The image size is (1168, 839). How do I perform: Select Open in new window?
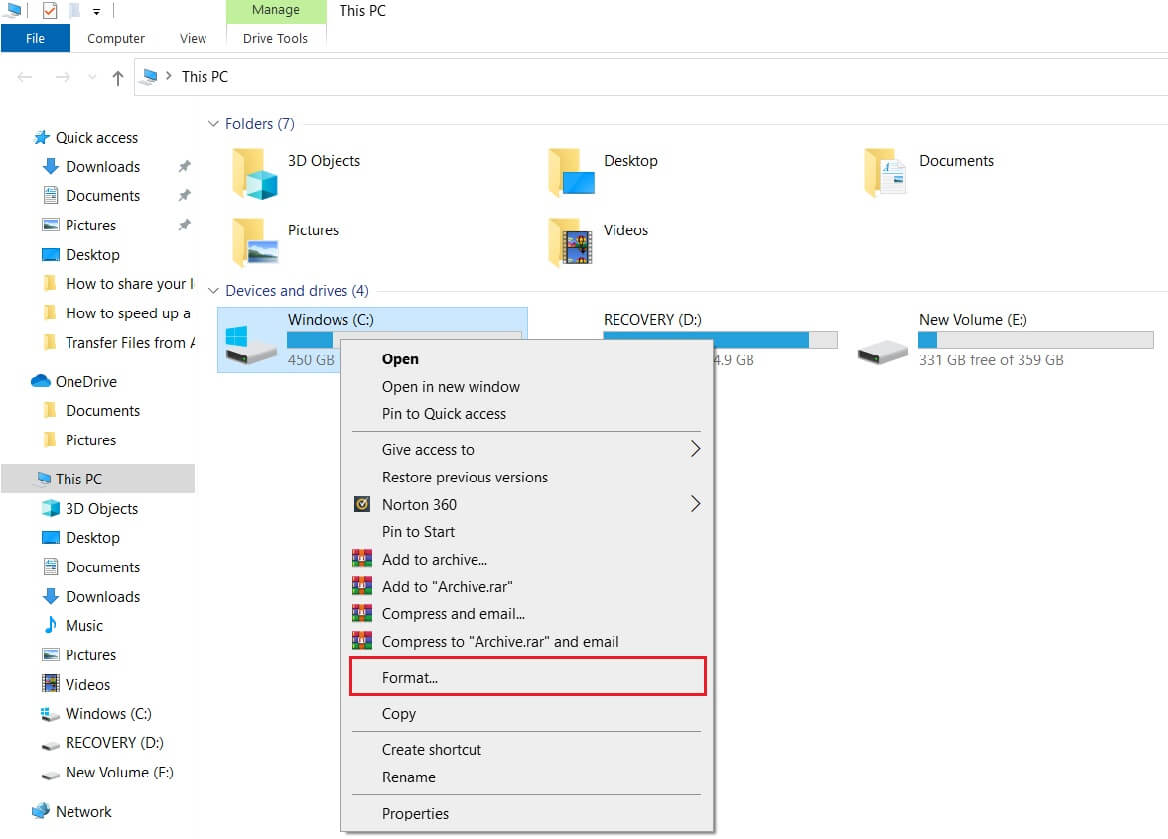click(527, 387)
